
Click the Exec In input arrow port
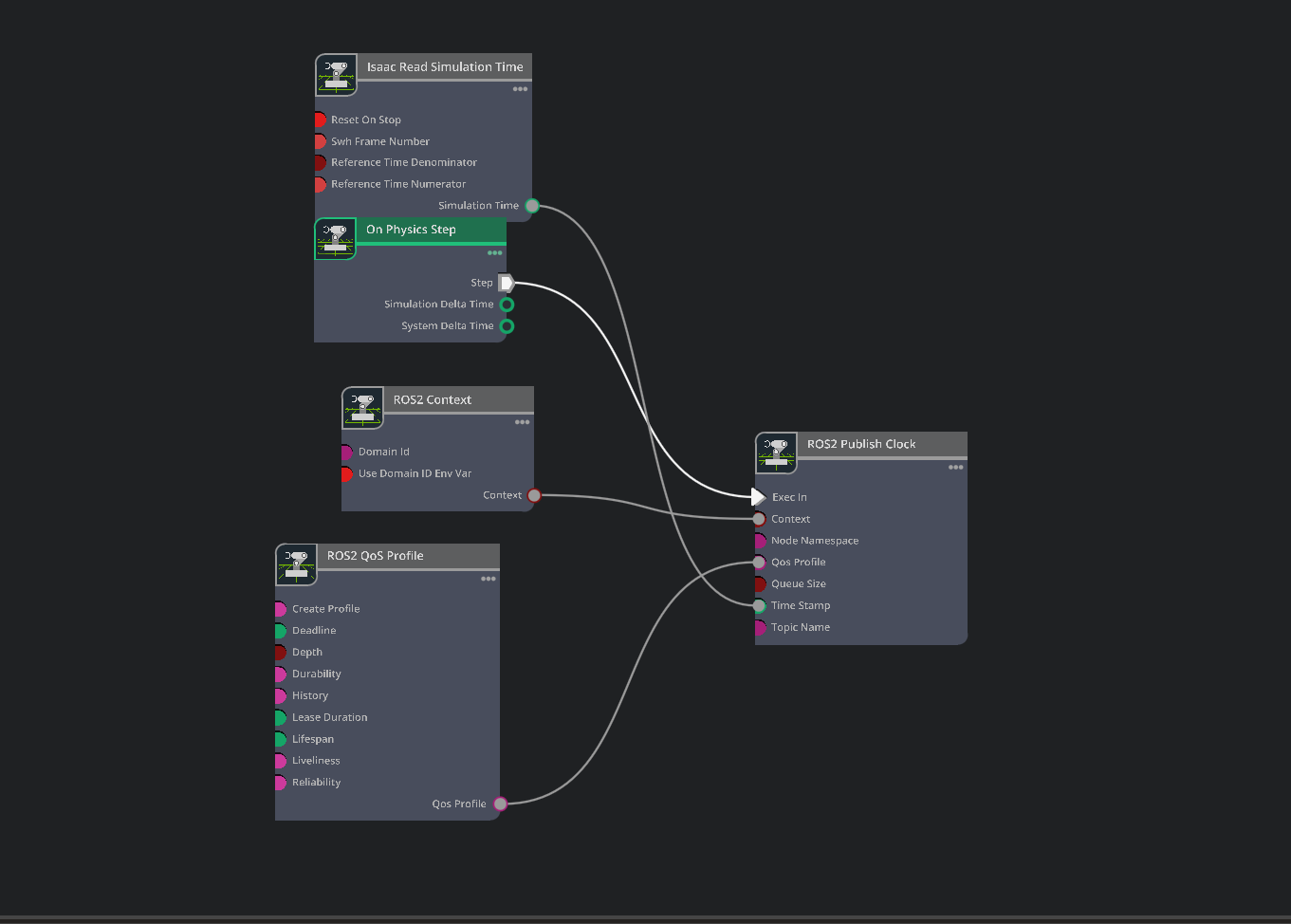[x=758, y=497]
